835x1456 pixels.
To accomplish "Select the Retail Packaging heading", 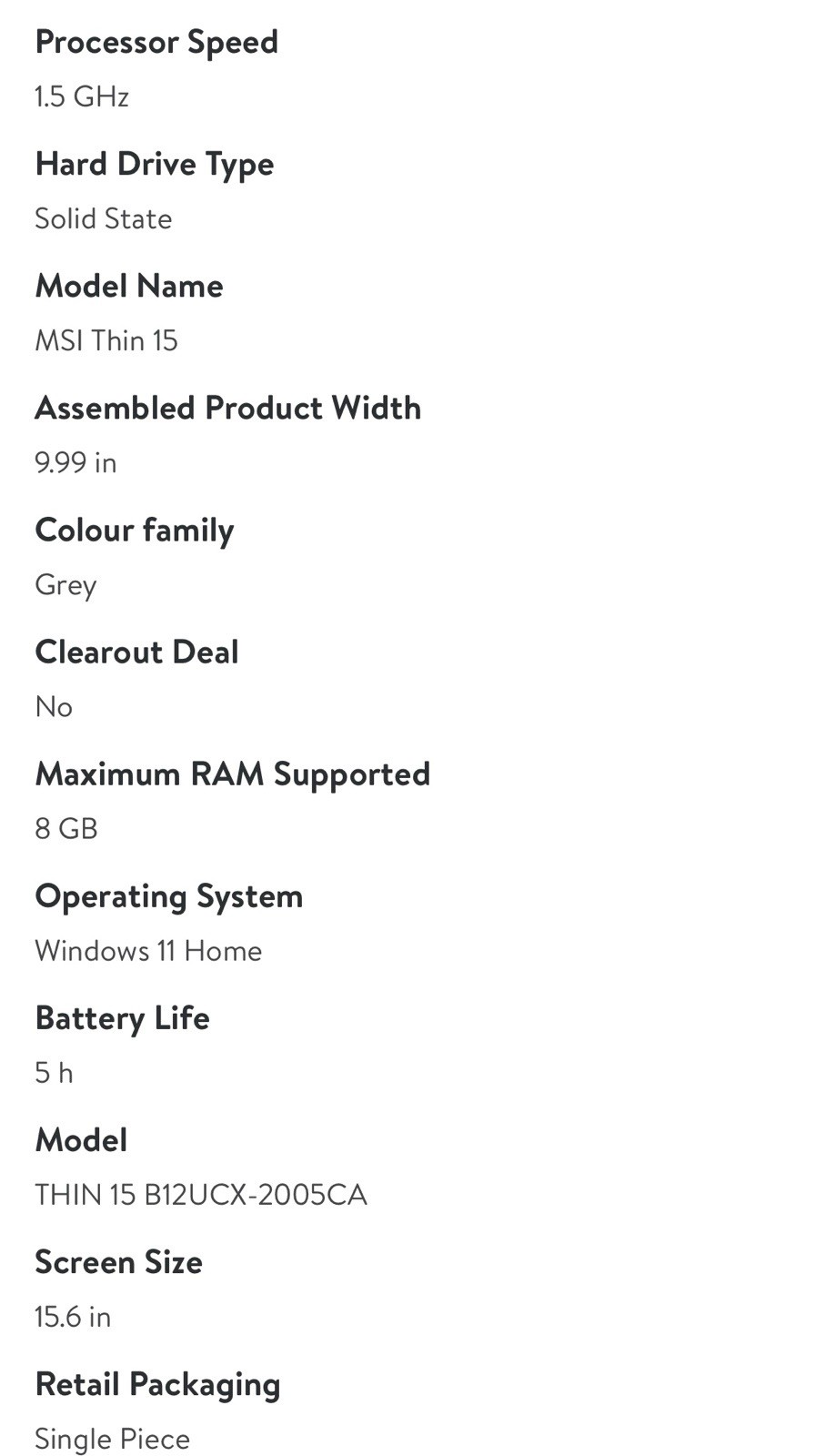I will [x=158, y=1385].
